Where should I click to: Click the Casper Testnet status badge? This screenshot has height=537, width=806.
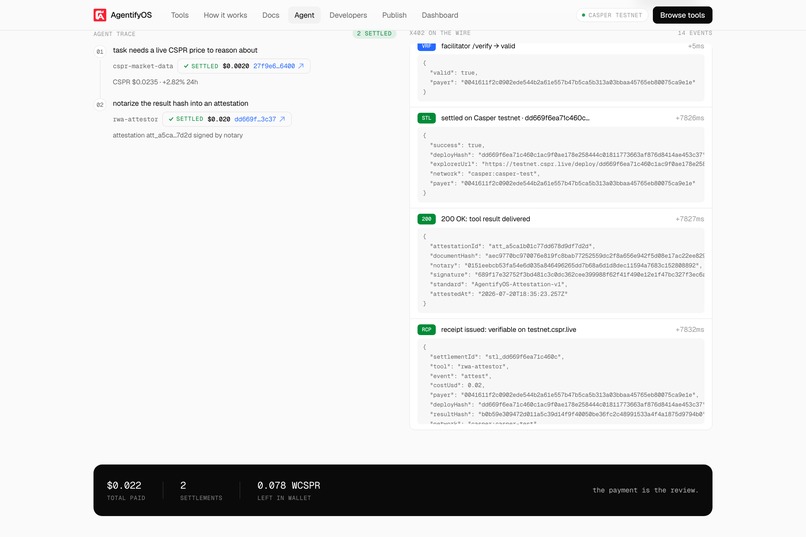[612, 15]
